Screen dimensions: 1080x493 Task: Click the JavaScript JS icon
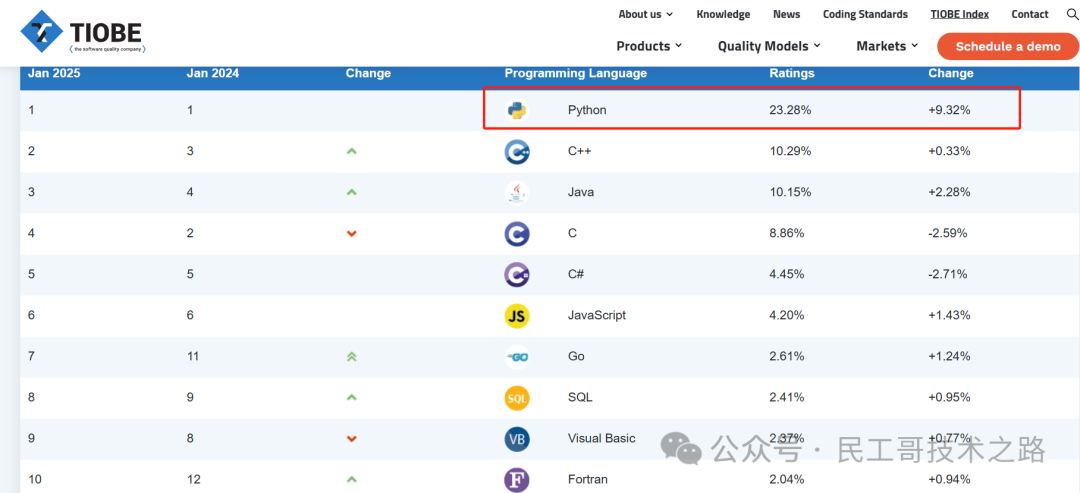517,315
